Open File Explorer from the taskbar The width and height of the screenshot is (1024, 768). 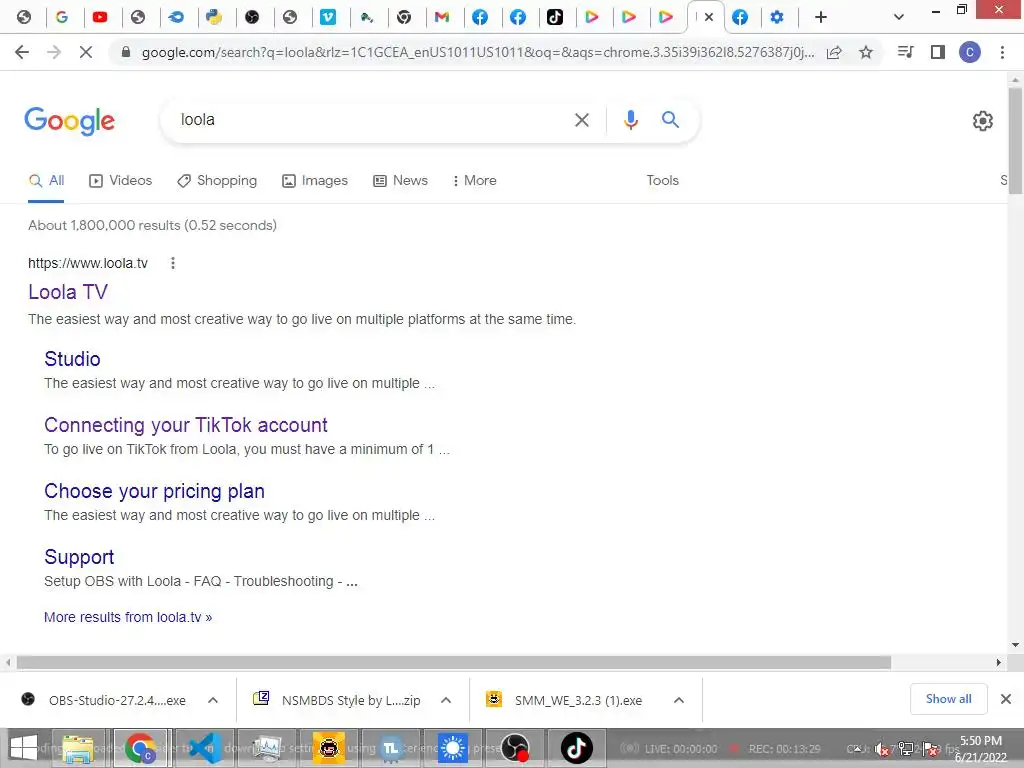pyautogui.click(x=78, y=748)
